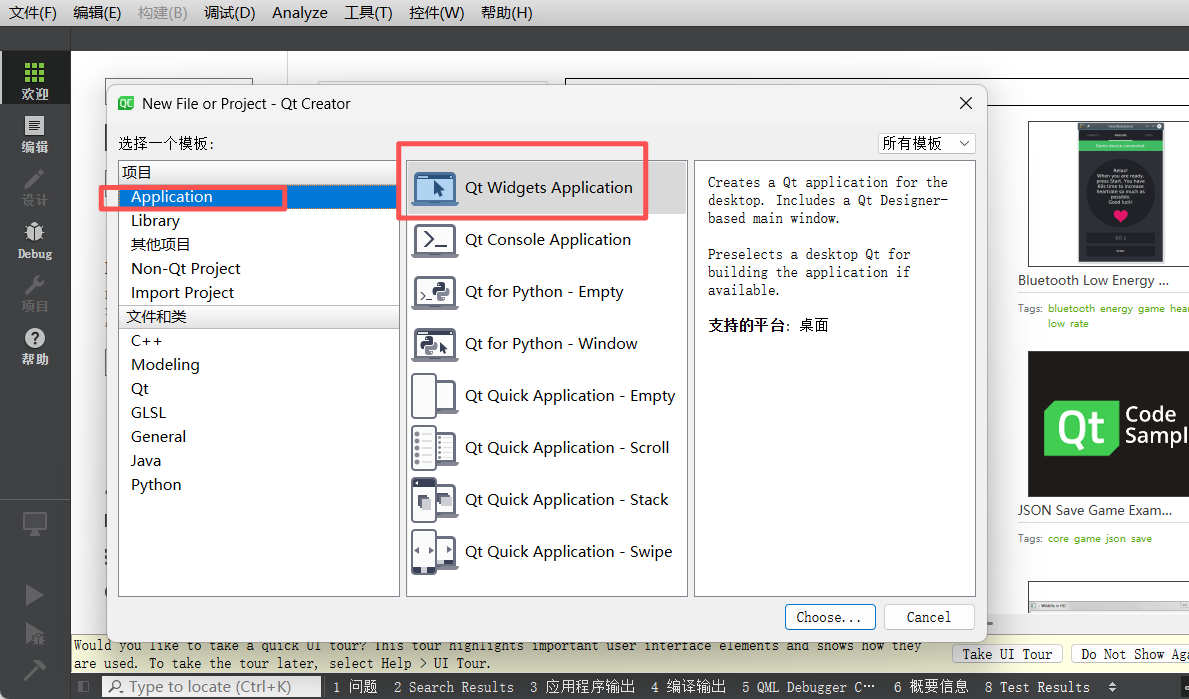Select Qt Quick Application - Scroll icon
The image size is (1189, 699).
pyautogui.click(x=435, y=448)
